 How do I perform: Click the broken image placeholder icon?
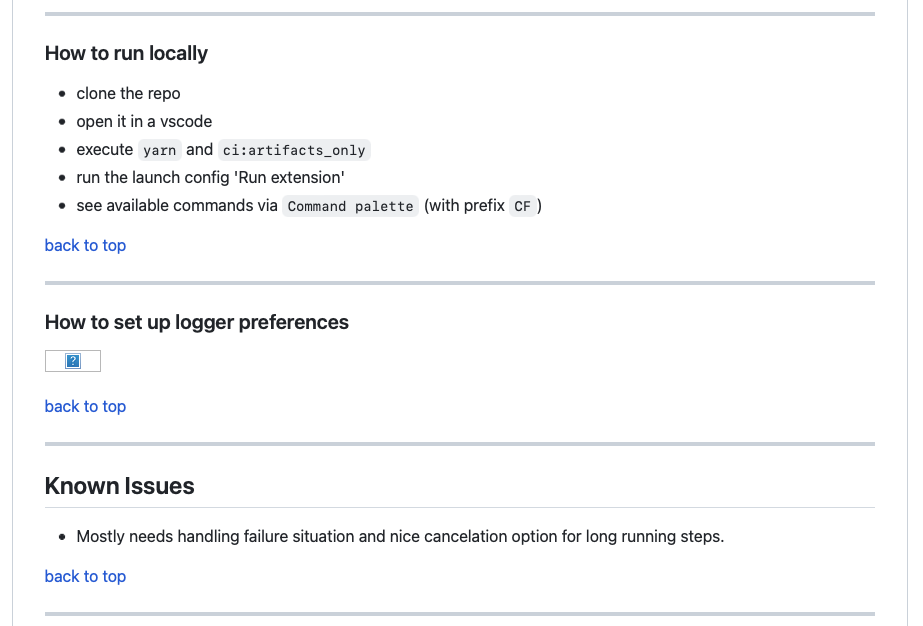tap(73, 361)
